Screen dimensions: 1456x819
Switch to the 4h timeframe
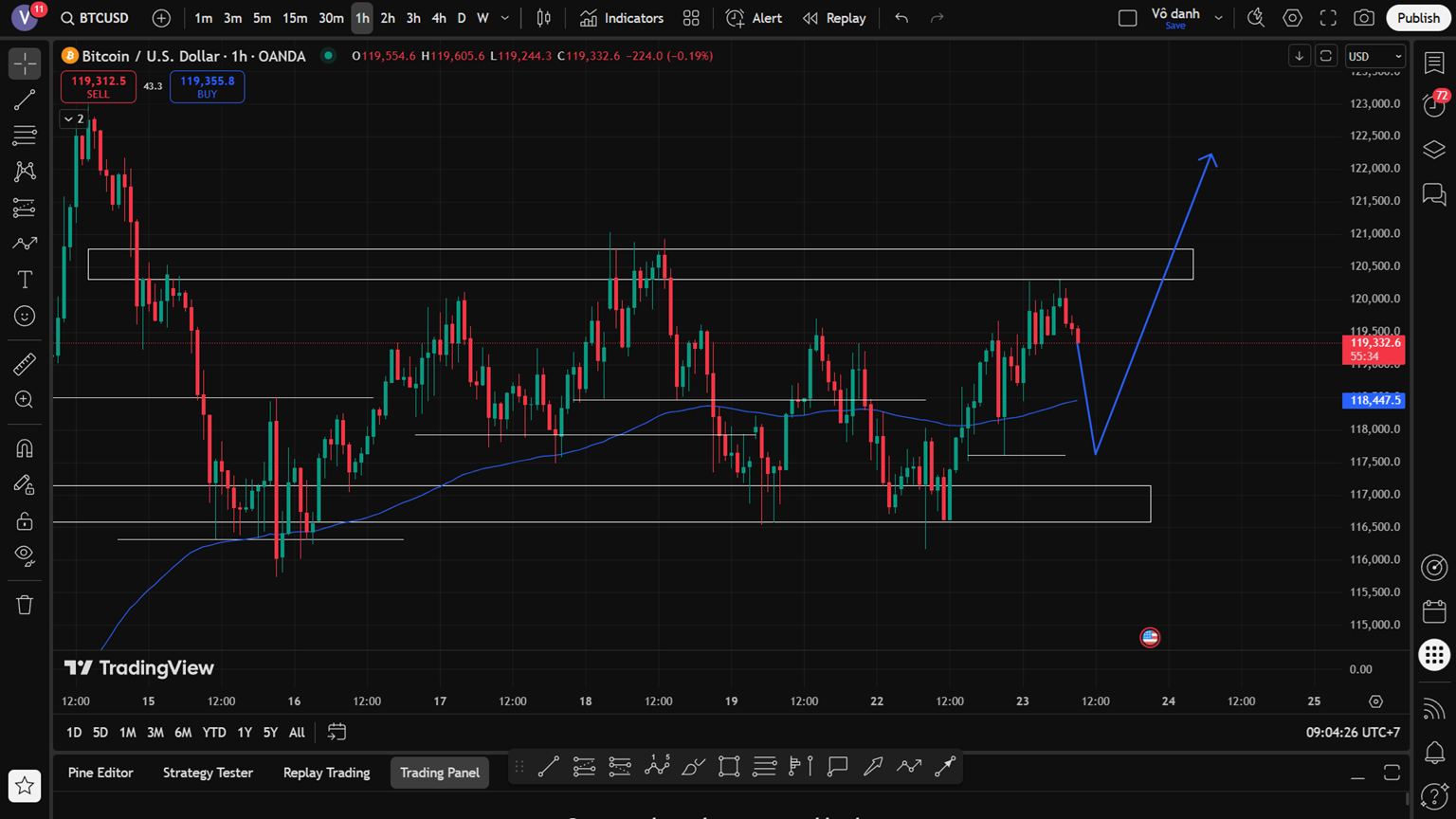coord(439,18)
